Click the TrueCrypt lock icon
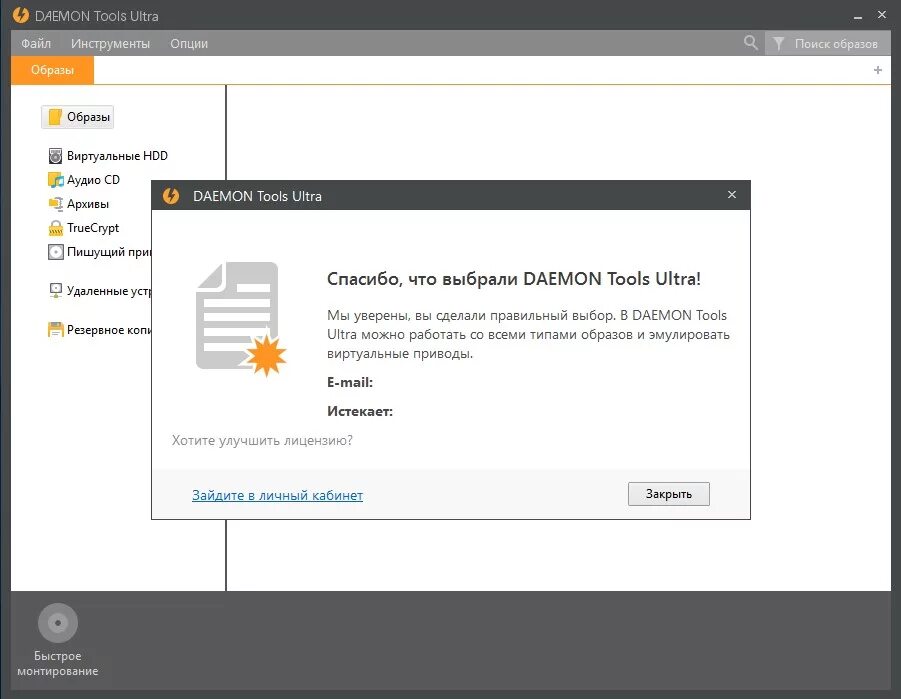The height and width of the screenshot is (699, 901). tap(55, 228)
